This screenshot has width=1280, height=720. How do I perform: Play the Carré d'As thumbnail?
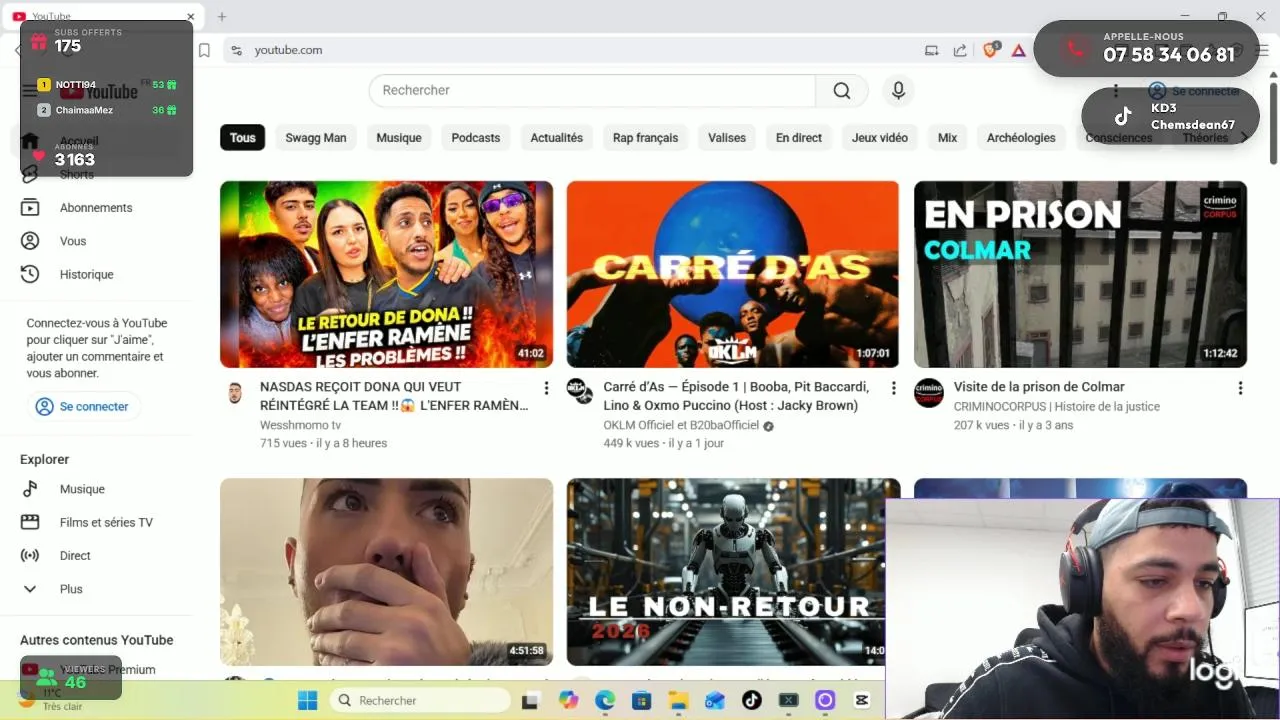pos(733,274)
